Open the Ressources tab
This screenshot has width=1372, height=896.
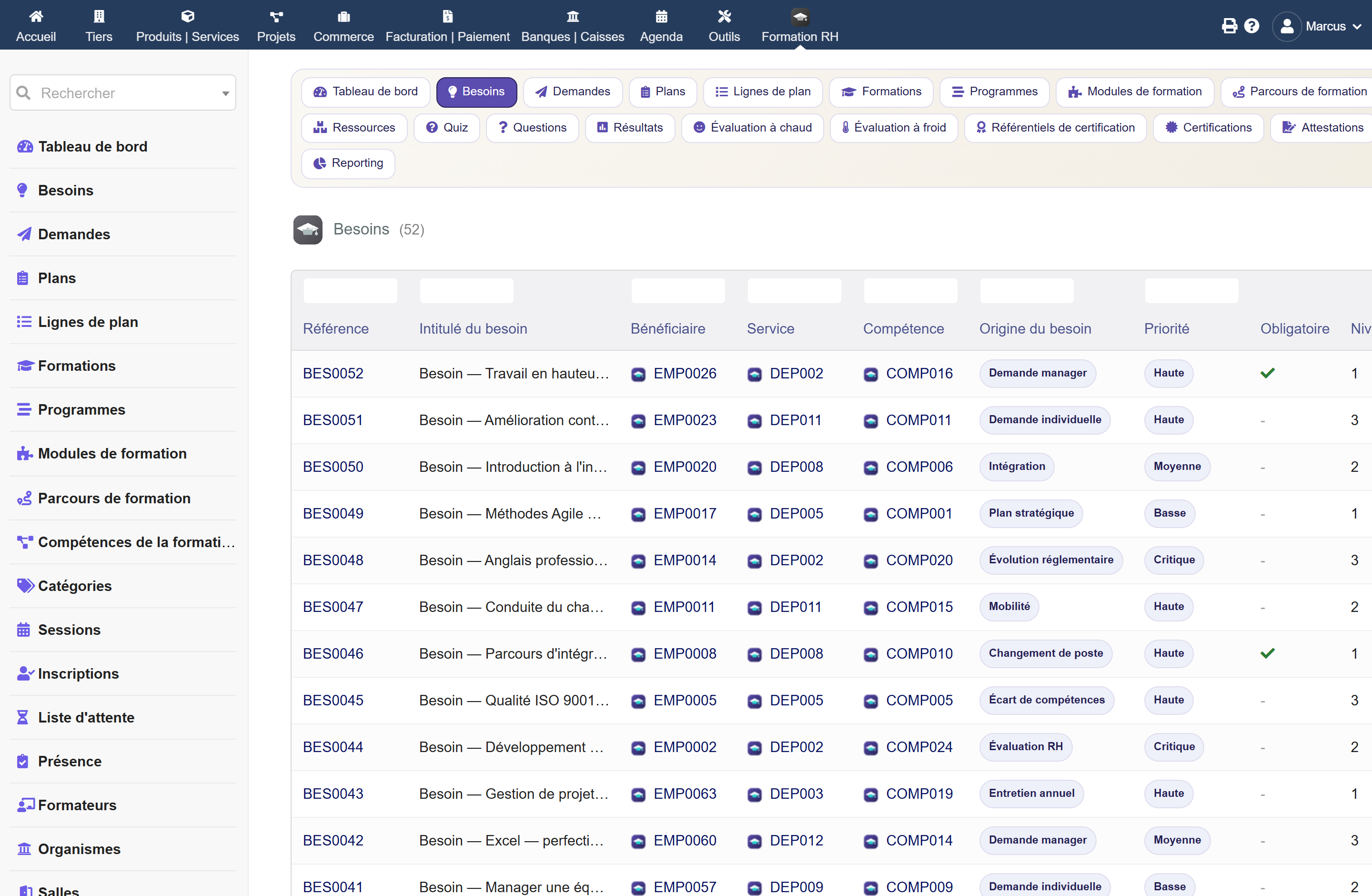(354, 127)
